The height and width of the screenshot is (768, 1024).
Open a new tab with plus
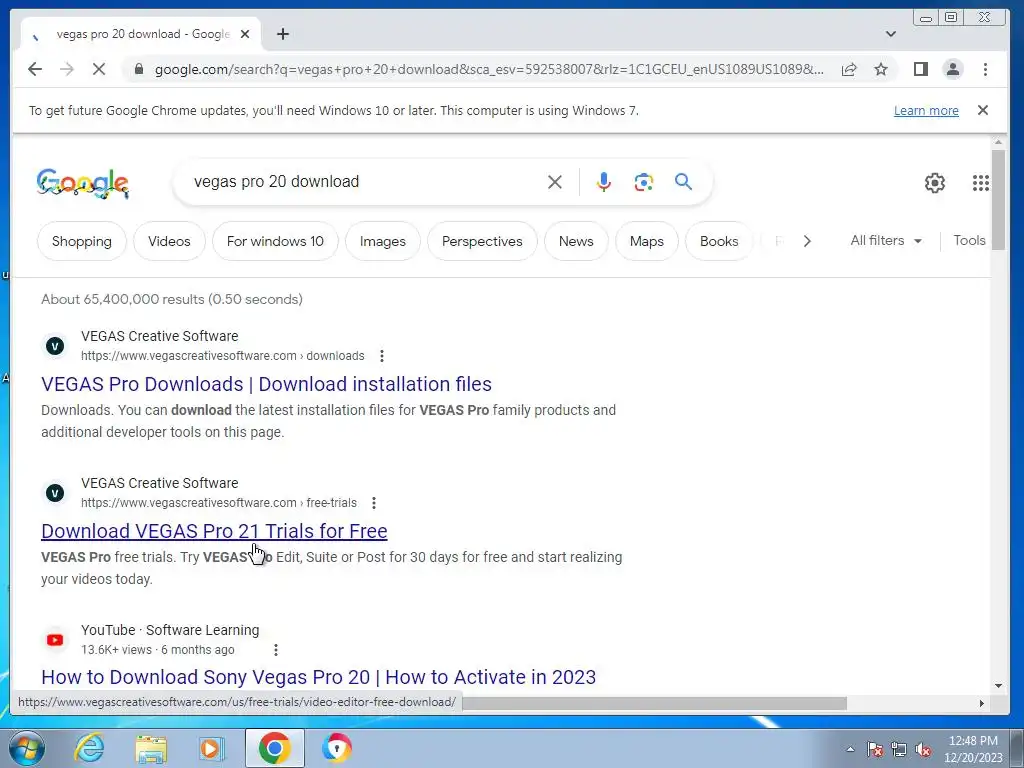coord(283,34)
